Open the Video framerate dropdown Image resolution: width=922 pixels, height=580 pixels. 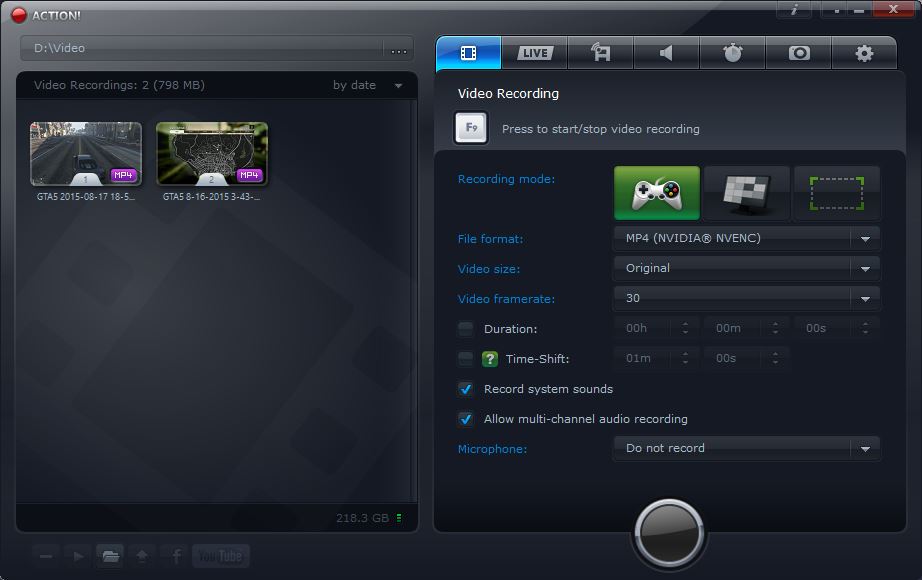[x=747, y=298]
